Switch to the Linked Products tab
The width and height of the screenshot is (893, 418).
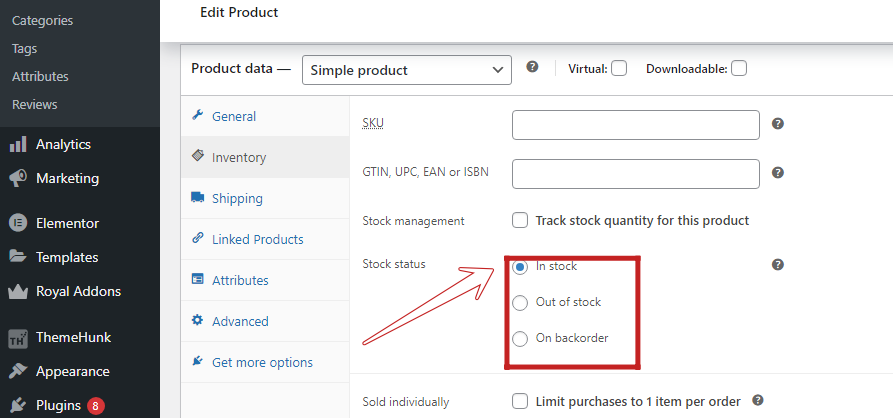pos(257,239)
